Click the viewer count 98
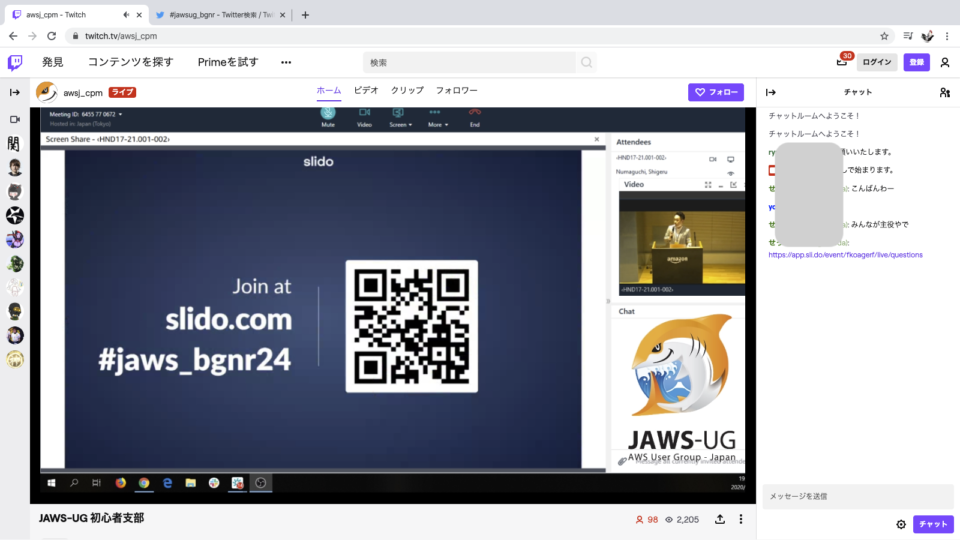The image size is (960, 540). pyautogui.click(x=647, y=519)
